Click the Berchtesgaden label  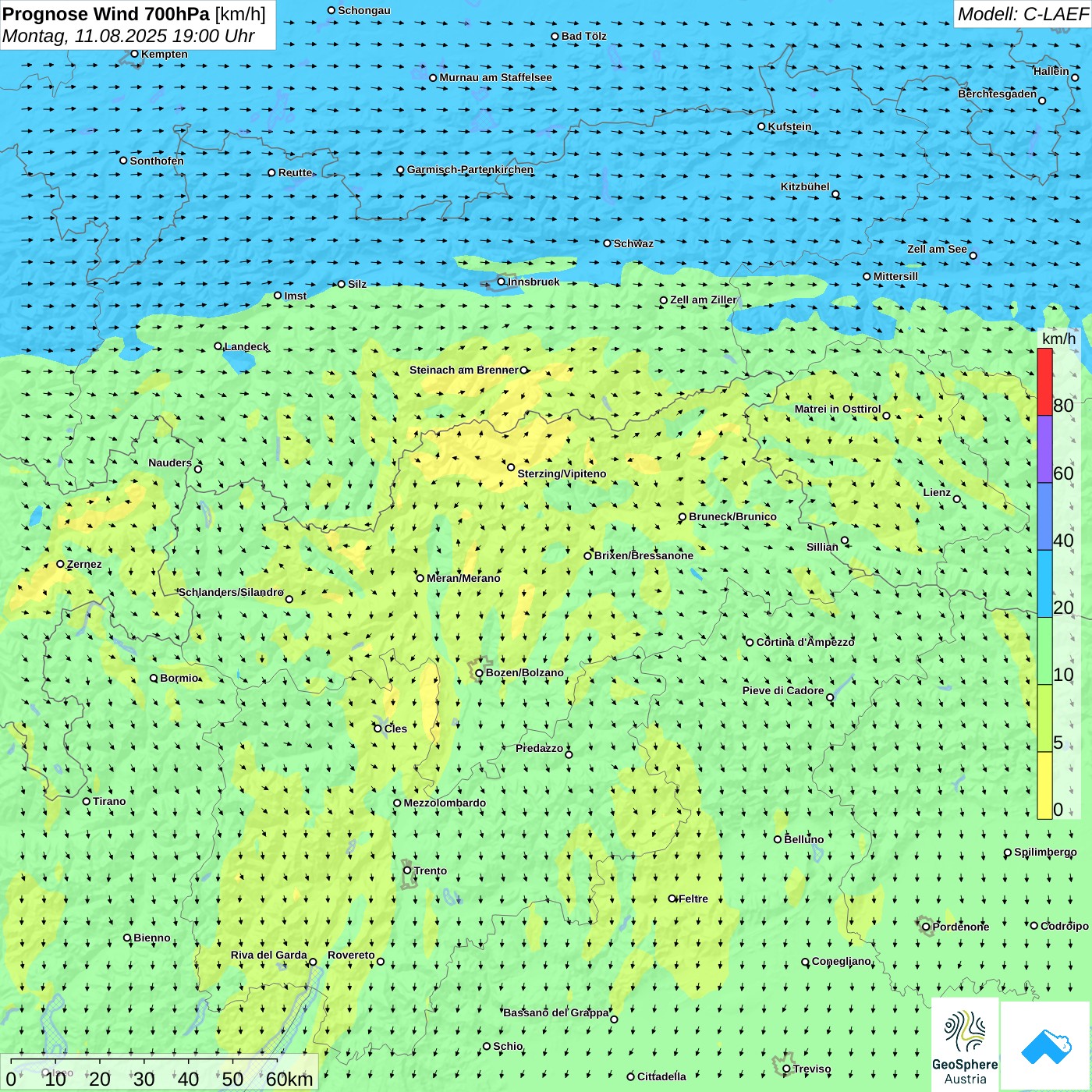point(998,94)
